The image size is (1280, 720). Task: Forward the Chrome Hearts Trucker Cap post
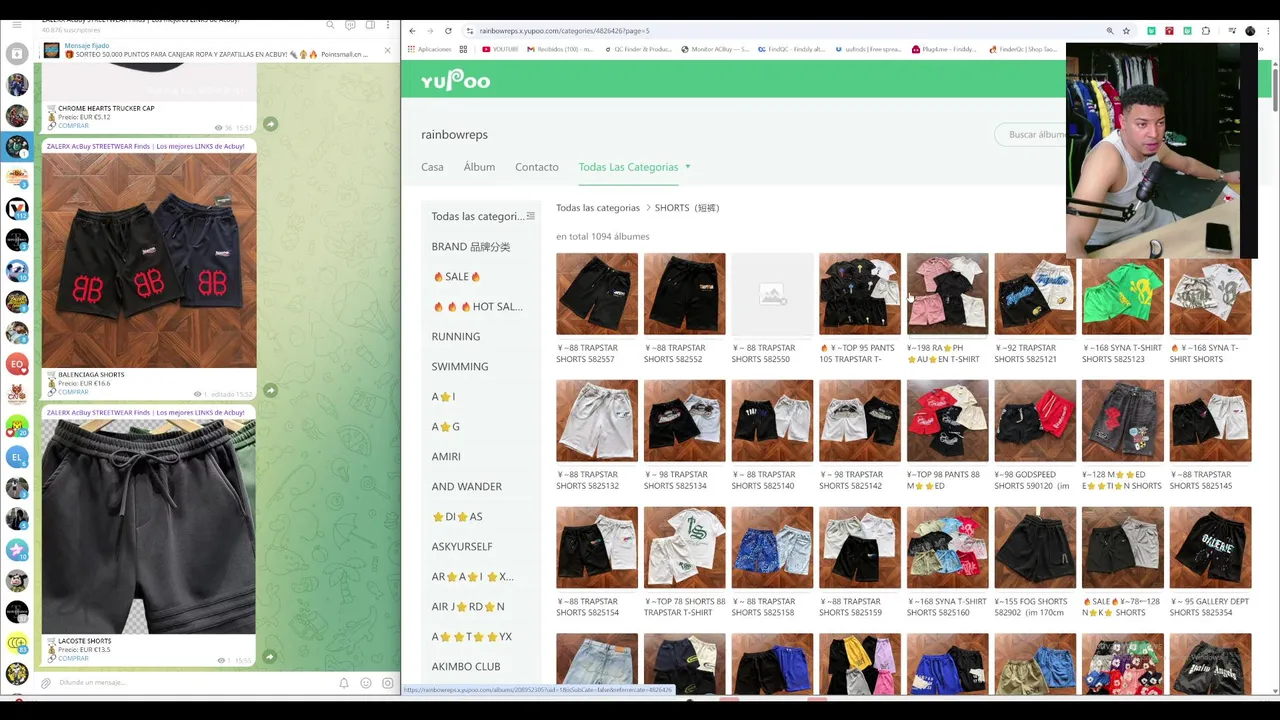pos(270,124)
